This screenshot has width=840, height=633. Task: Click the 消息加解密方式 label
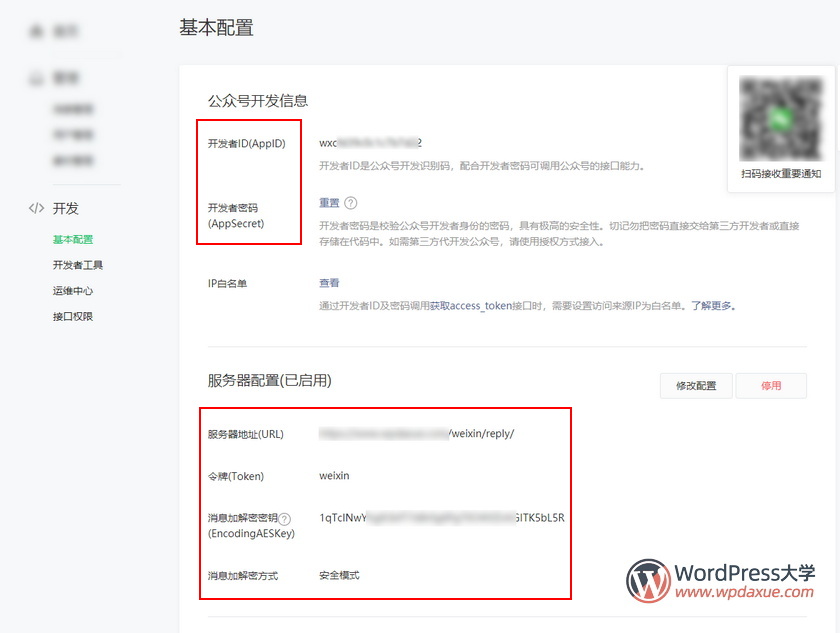coord(243,576)
